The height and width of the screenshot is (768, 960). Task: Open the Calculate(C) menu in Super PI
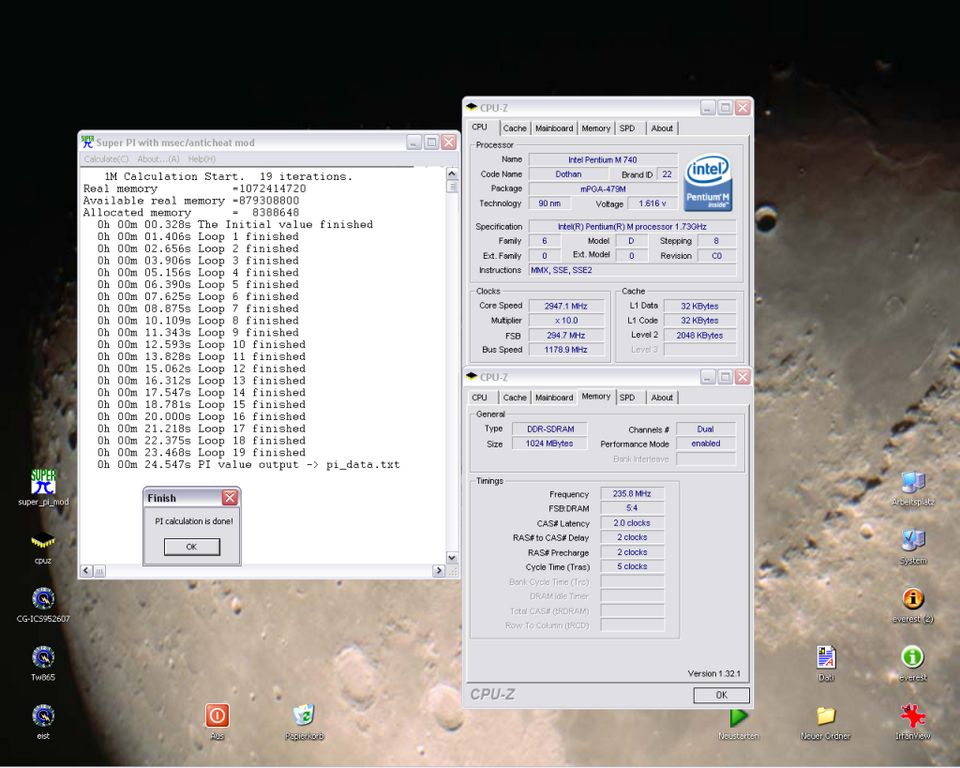coord(106,159)
